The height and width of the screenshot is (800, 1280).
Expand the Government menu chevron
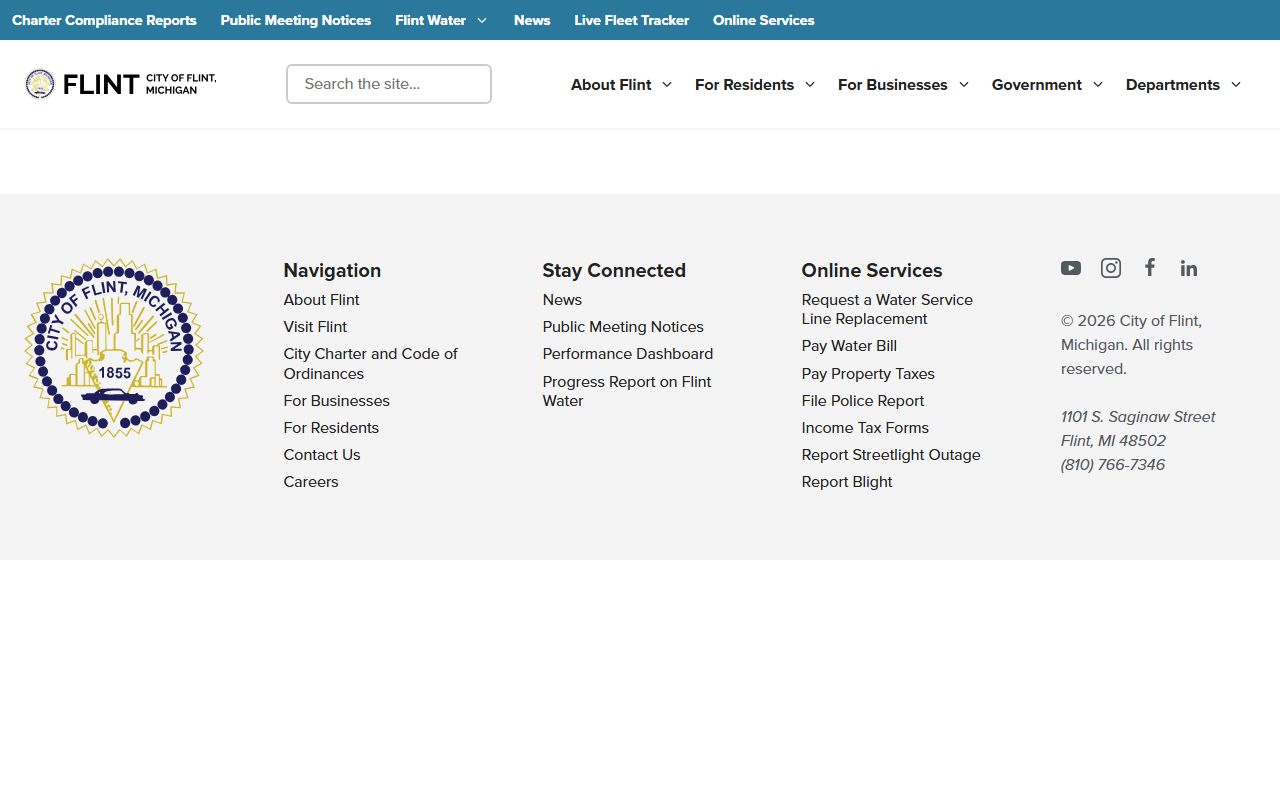tap(1098, 84)
